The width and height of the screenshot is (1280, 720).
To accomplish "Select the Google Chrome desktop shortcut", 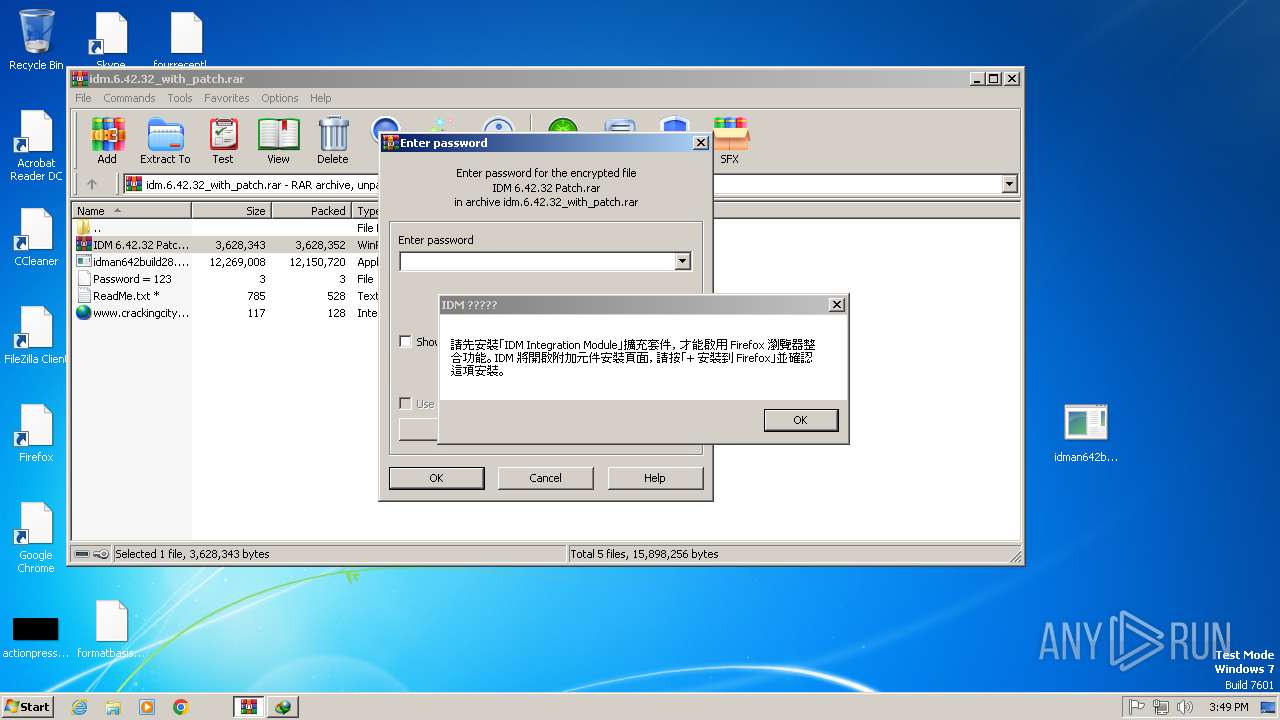I will [x=36, y=538].
